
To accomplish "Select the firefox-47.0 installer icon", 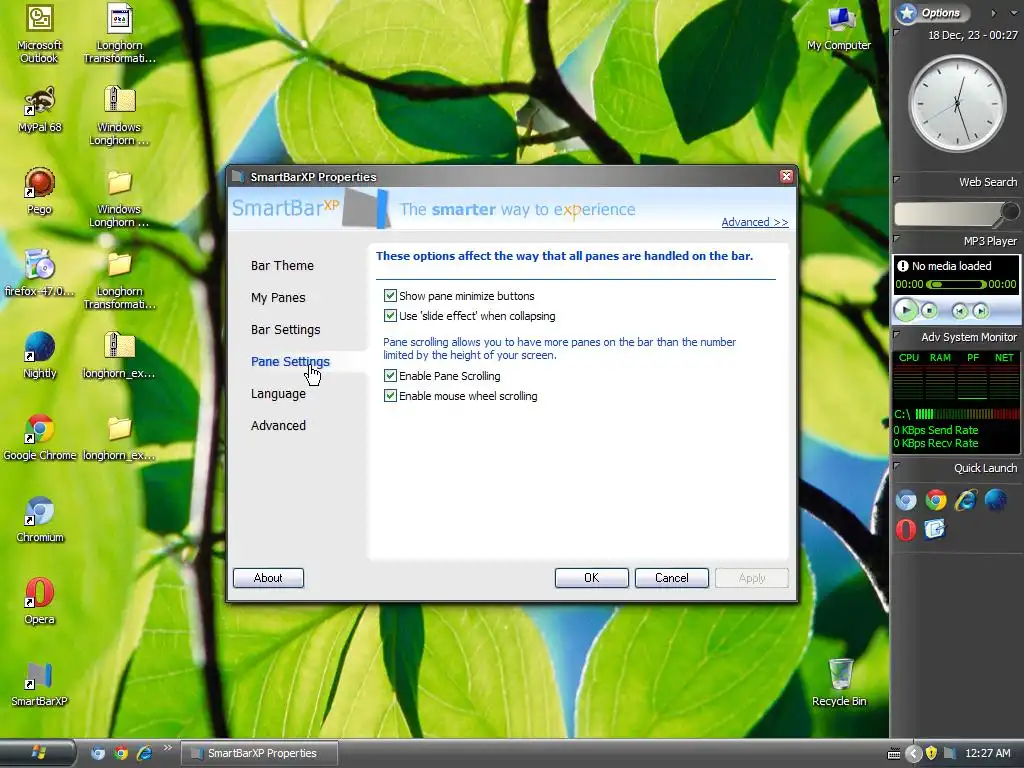I will [39, 273].
